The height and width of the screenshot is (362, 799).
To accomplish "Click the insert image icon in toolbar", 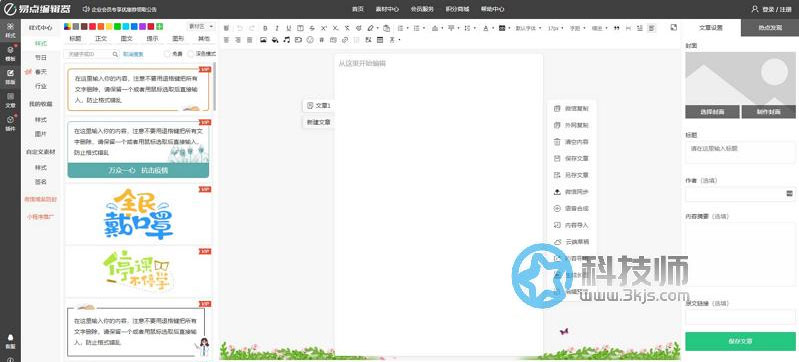I will click(x=263, y=39).
